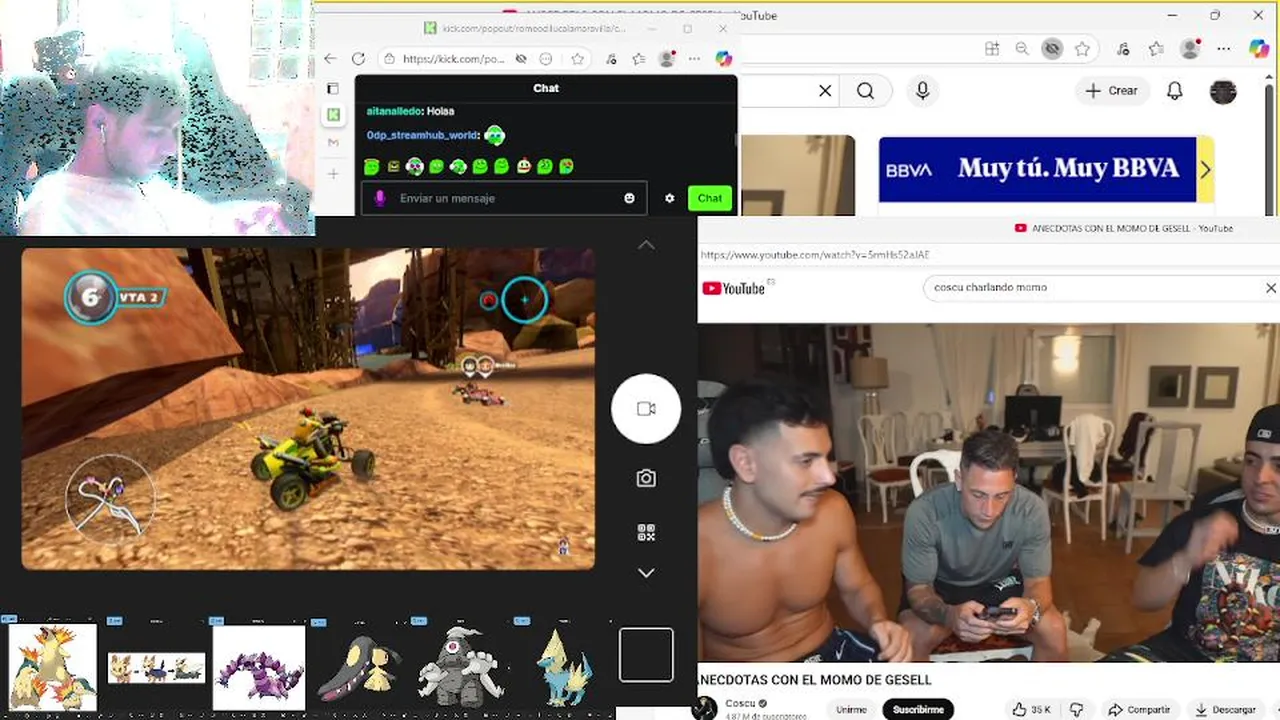Clear the top YouTube search box
This screenshot has width=1280, height=720.
coord(825,91)
